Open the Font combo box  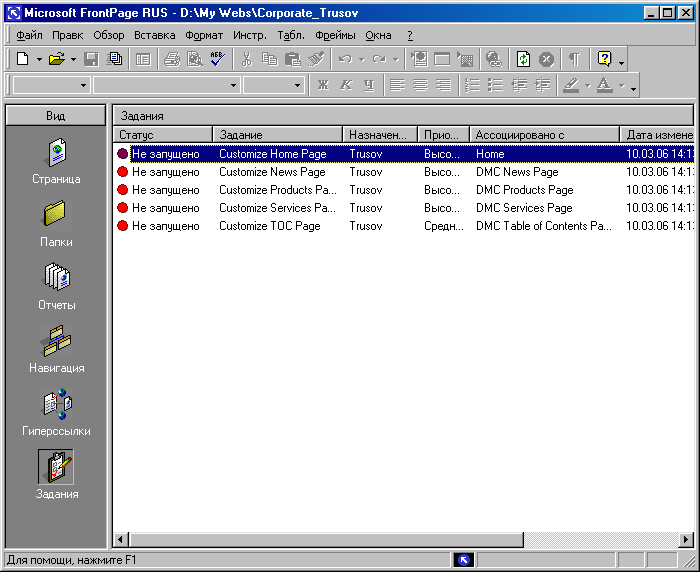[x=167, y=85]
